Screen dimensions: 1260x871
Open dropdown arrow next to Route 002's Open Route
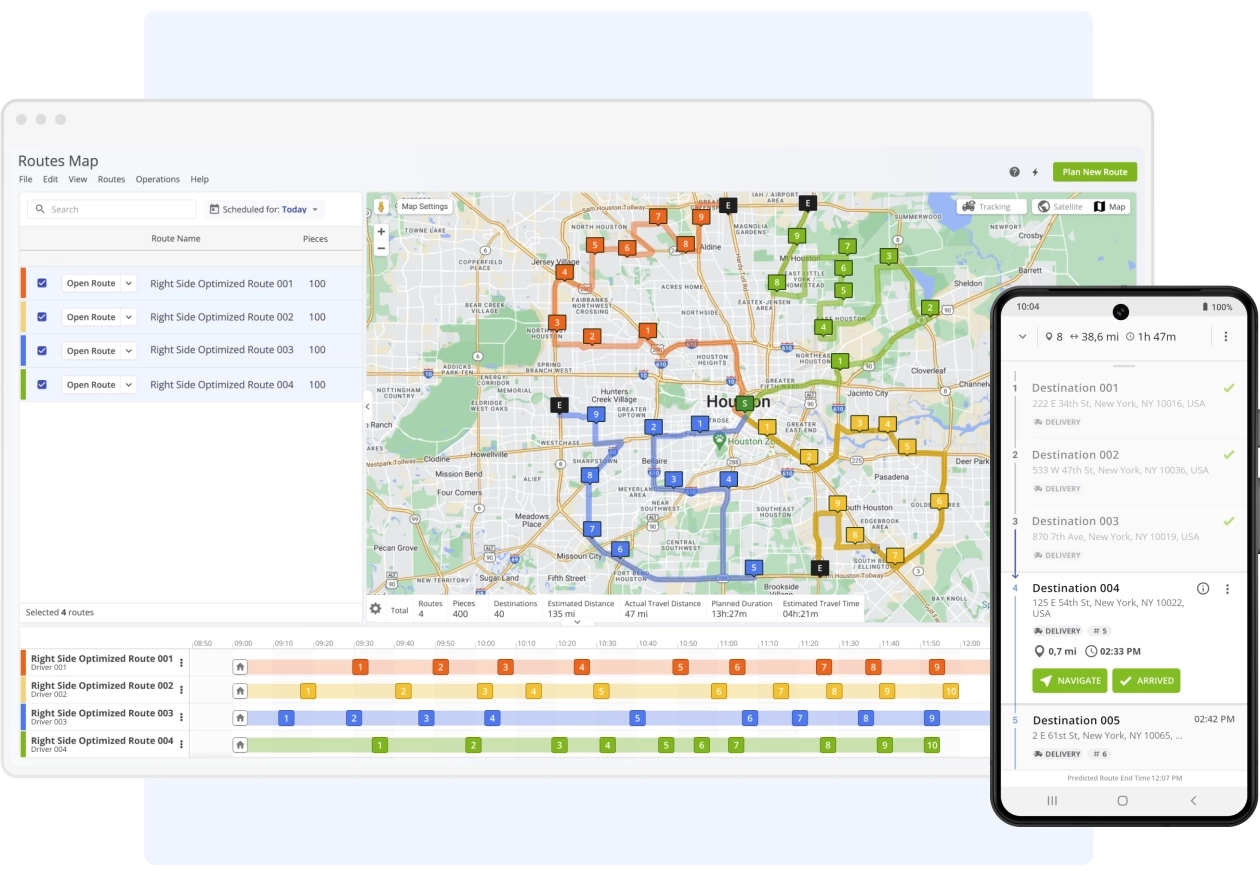click(128, 317)
